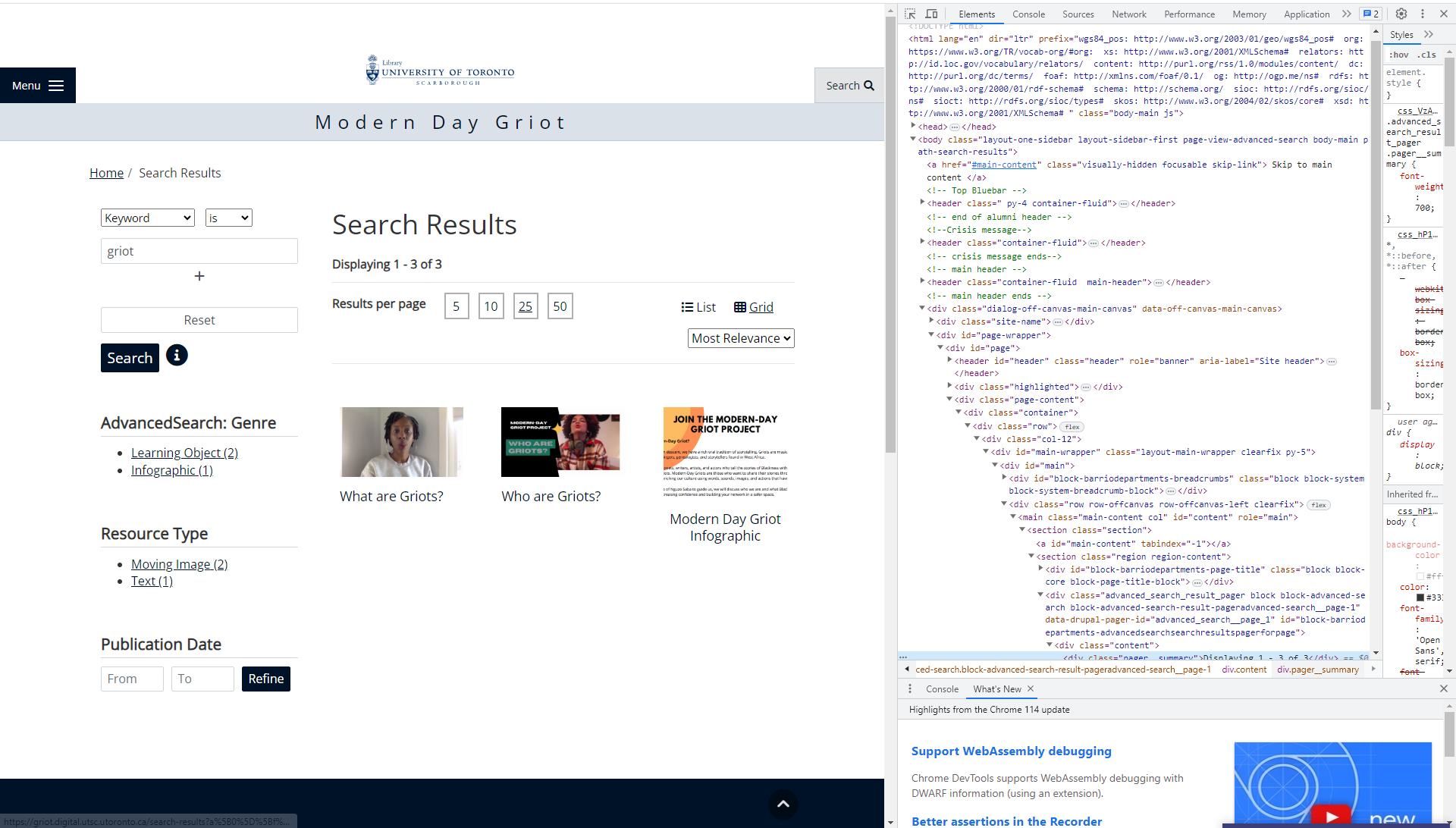Set results per page to 5
The width and height of the screenshot is (1456, 828).
tap(457, 306)
